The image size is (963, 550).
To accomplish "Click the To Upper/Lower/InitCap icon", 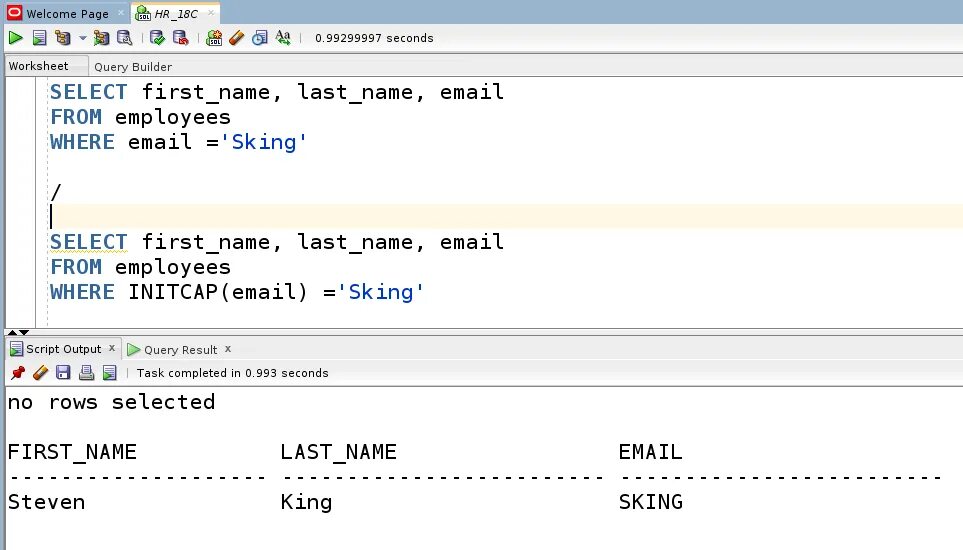I will click(283, 38).
